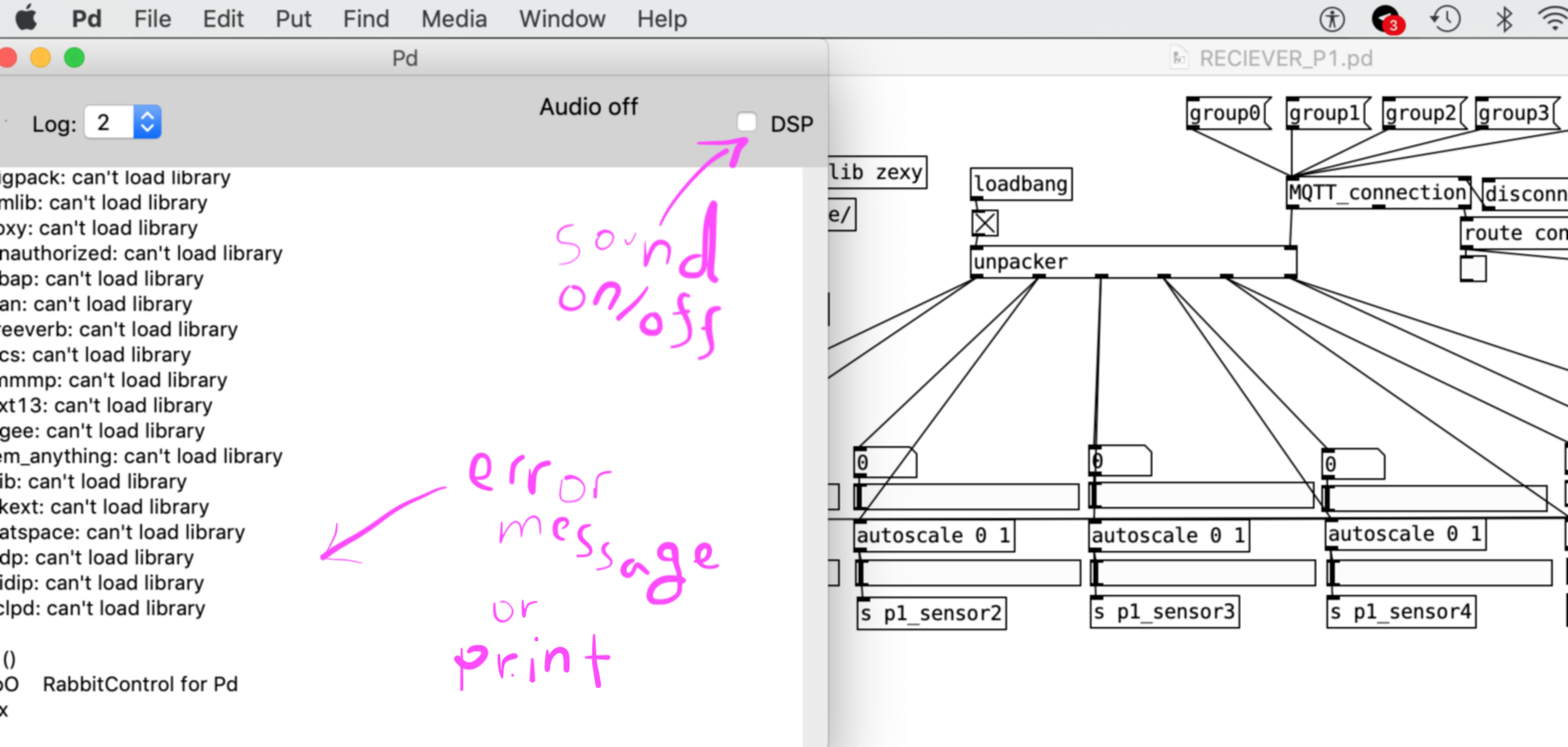Image resolution: width=1568 pixels, height=747 pixels.
Task: Click the notification icon with red badge
Action: point(1387,19)
